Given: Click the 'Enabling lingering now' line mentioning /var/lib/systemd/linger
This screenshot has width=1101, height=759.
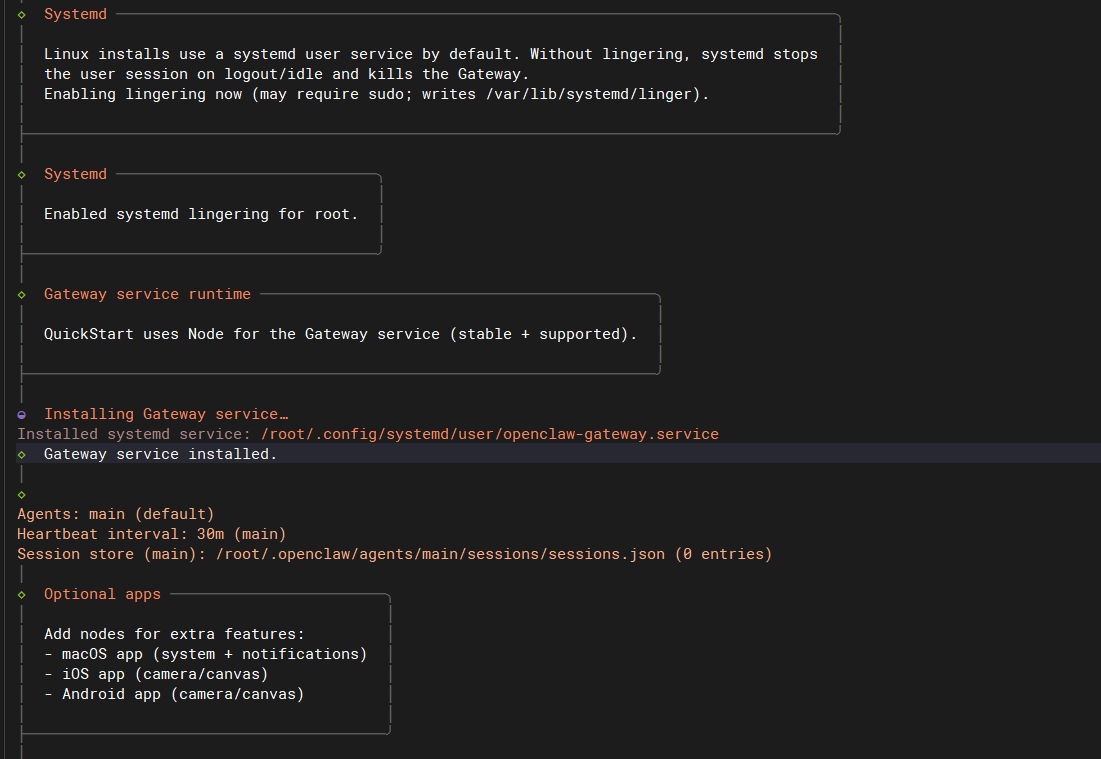Looking at the screenshot, I should tap(376, 94).
